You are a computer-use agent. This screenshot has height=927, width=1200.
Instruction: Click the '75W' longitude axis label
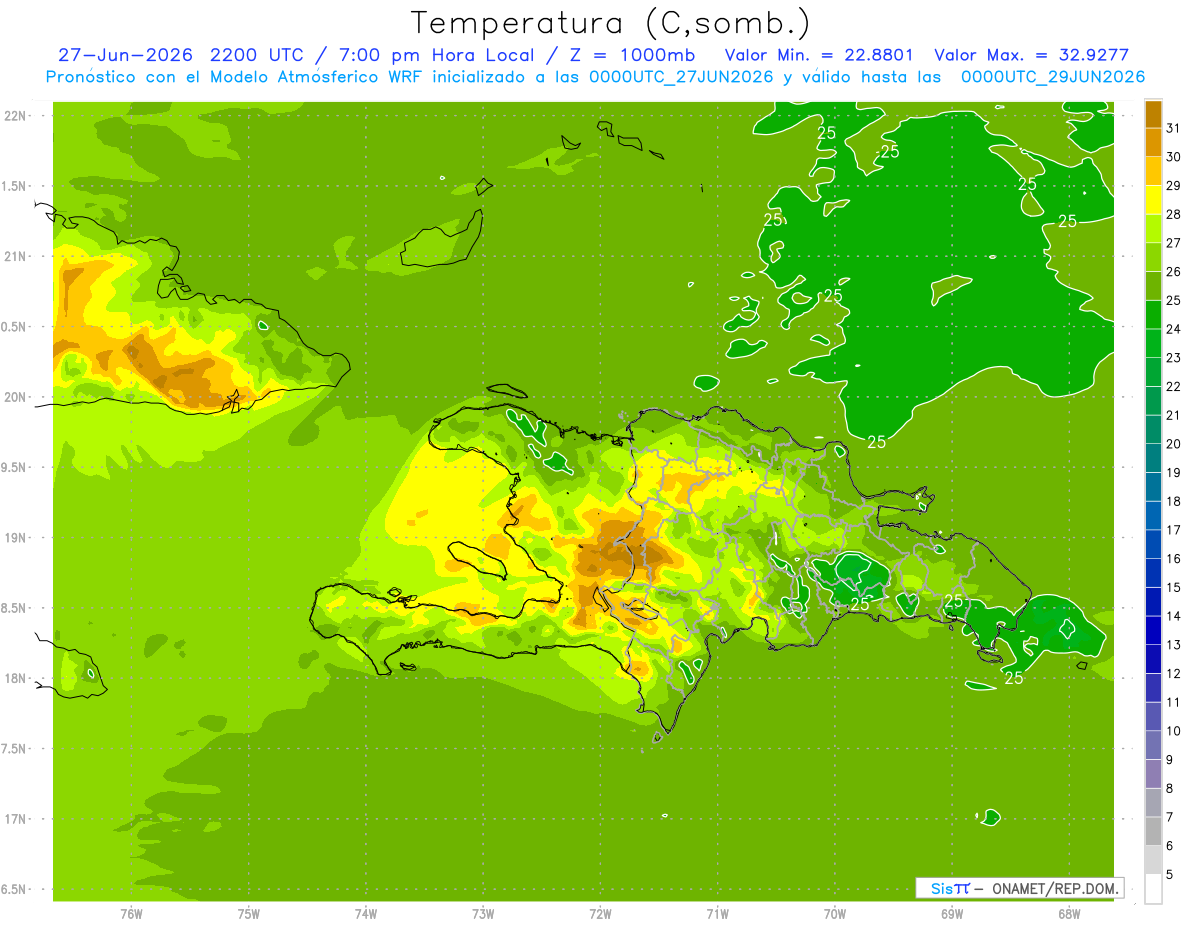point(248,913)
